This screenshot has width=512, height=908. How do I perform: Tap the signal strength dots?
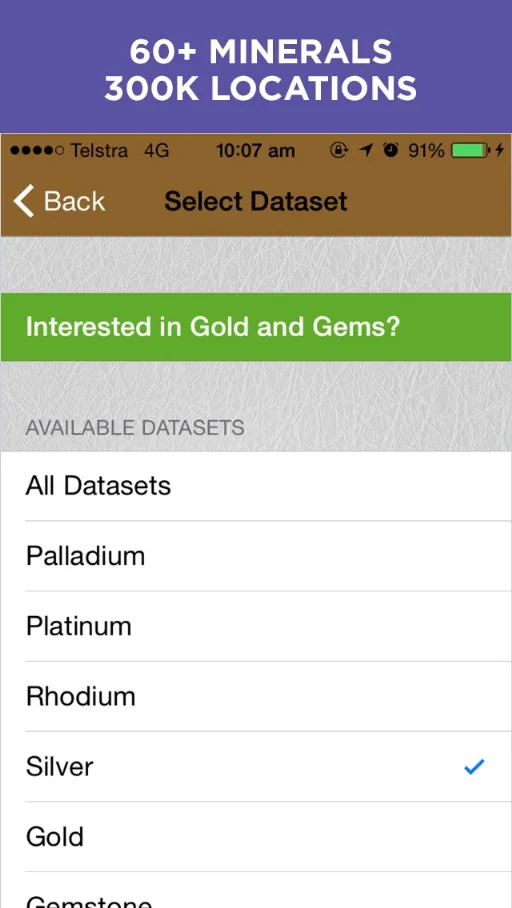pyautogui.click(x=37, y=151)
